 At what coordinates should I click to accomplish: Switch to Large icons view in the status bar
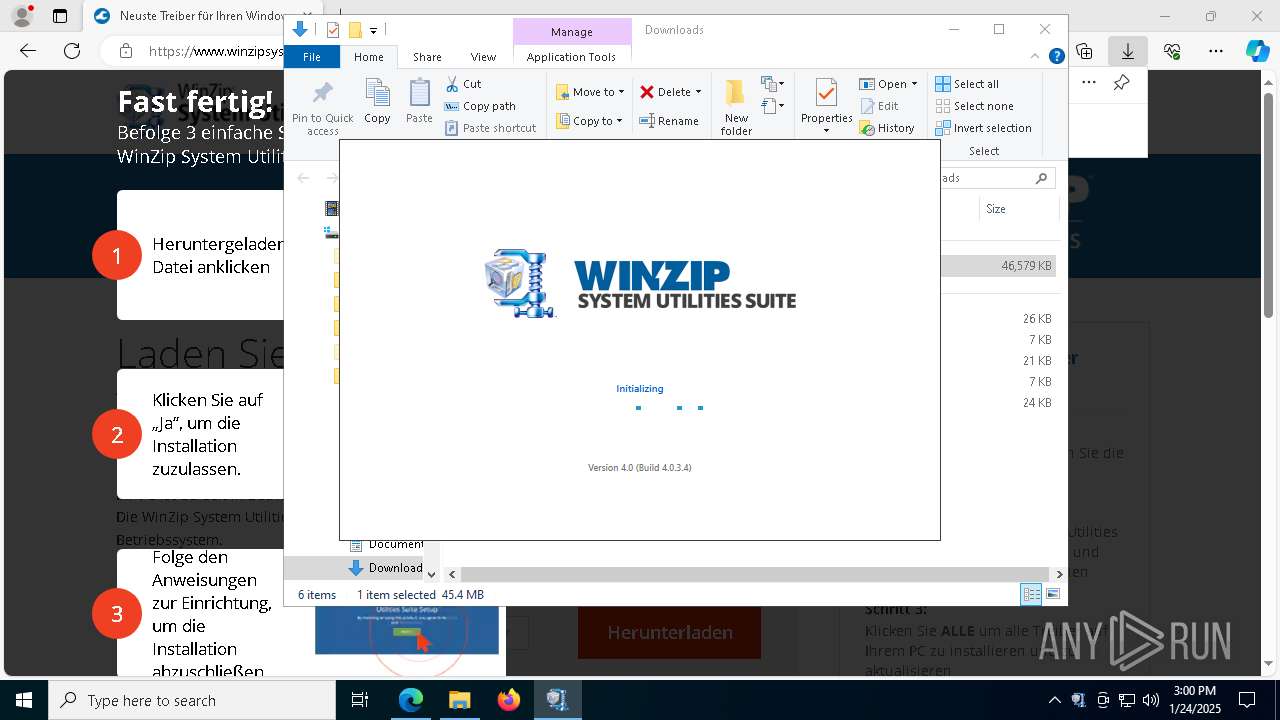point(1052,595)
